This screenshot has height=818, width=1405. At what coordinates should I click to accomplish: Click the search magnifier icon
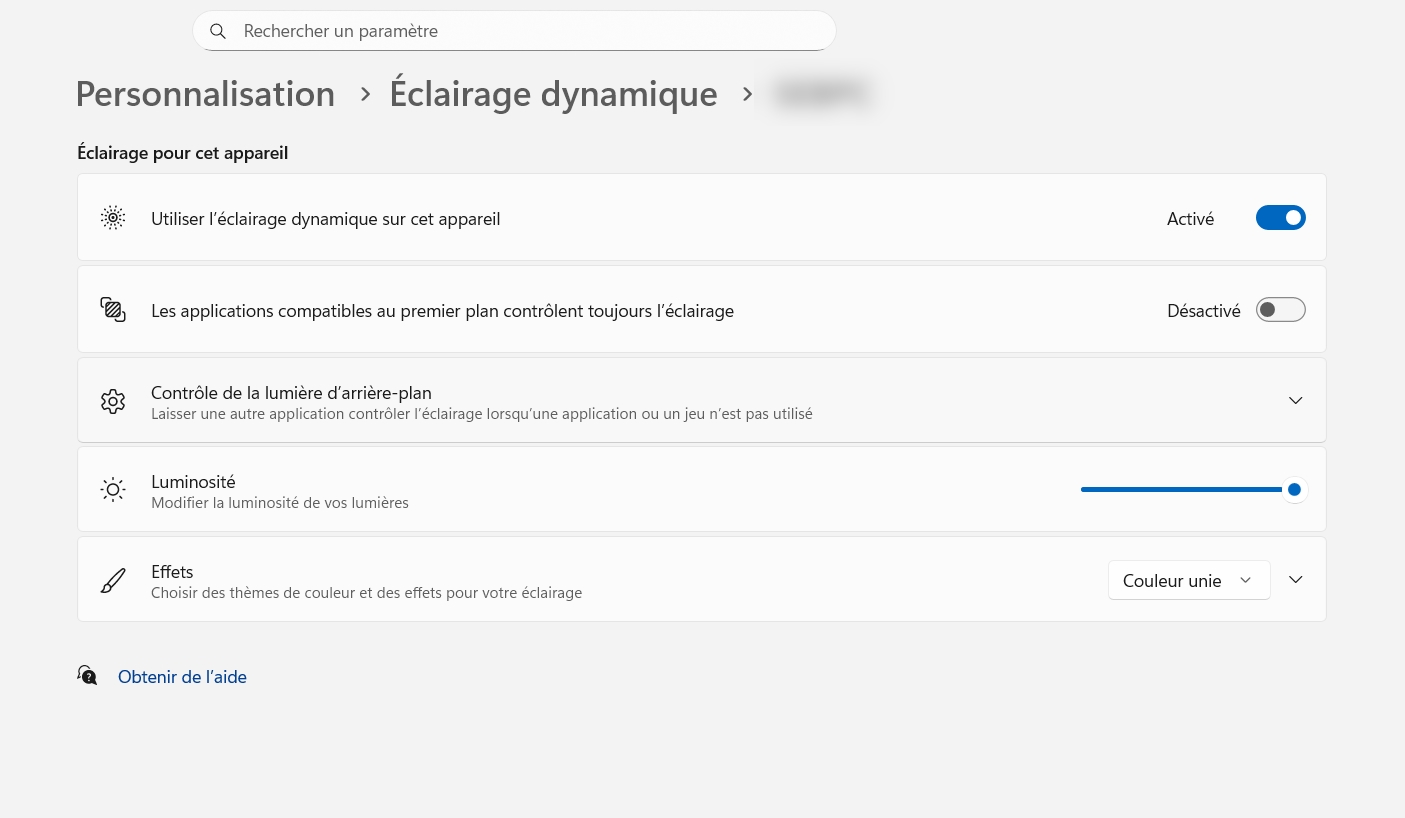pyautogui.click(x=218, y=31)
